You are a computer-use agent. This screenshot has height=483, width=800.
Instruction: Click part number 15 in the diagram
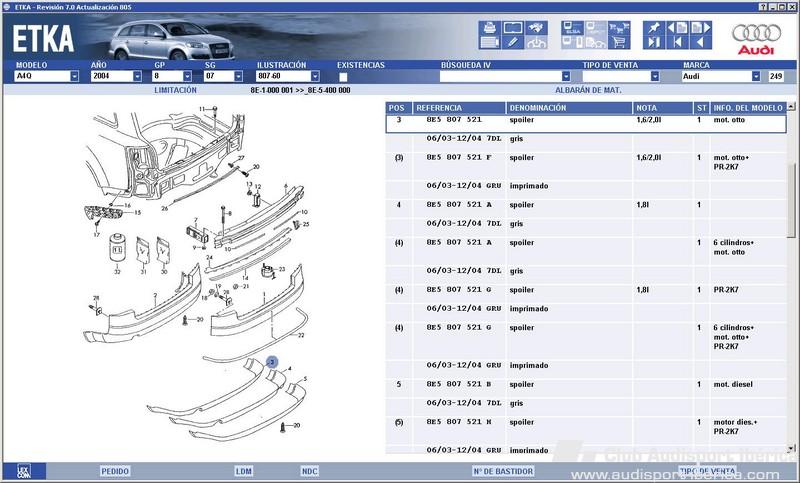(137, 212)
